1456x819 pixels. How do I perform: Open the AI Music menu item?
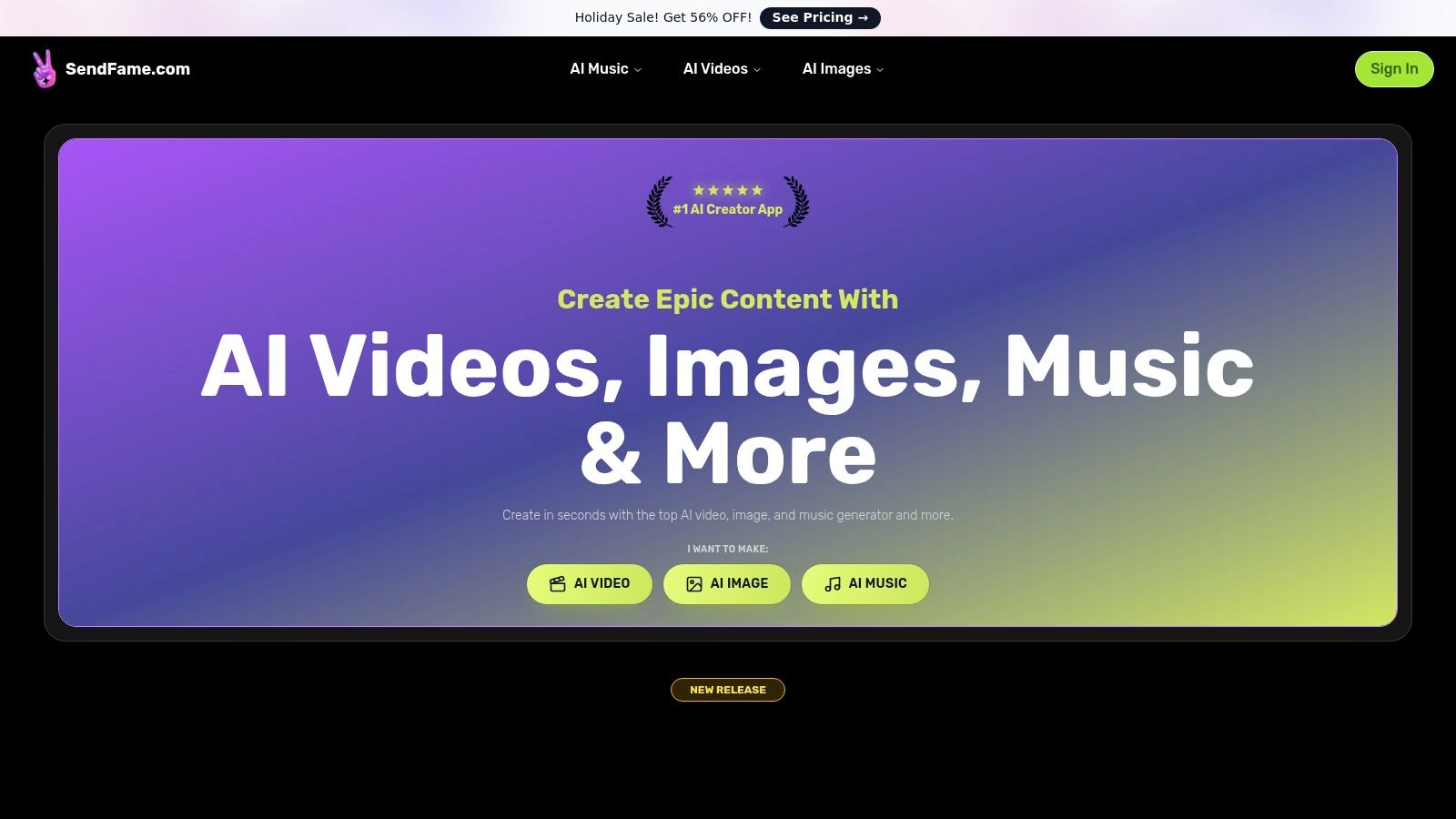tap(598, 68)
